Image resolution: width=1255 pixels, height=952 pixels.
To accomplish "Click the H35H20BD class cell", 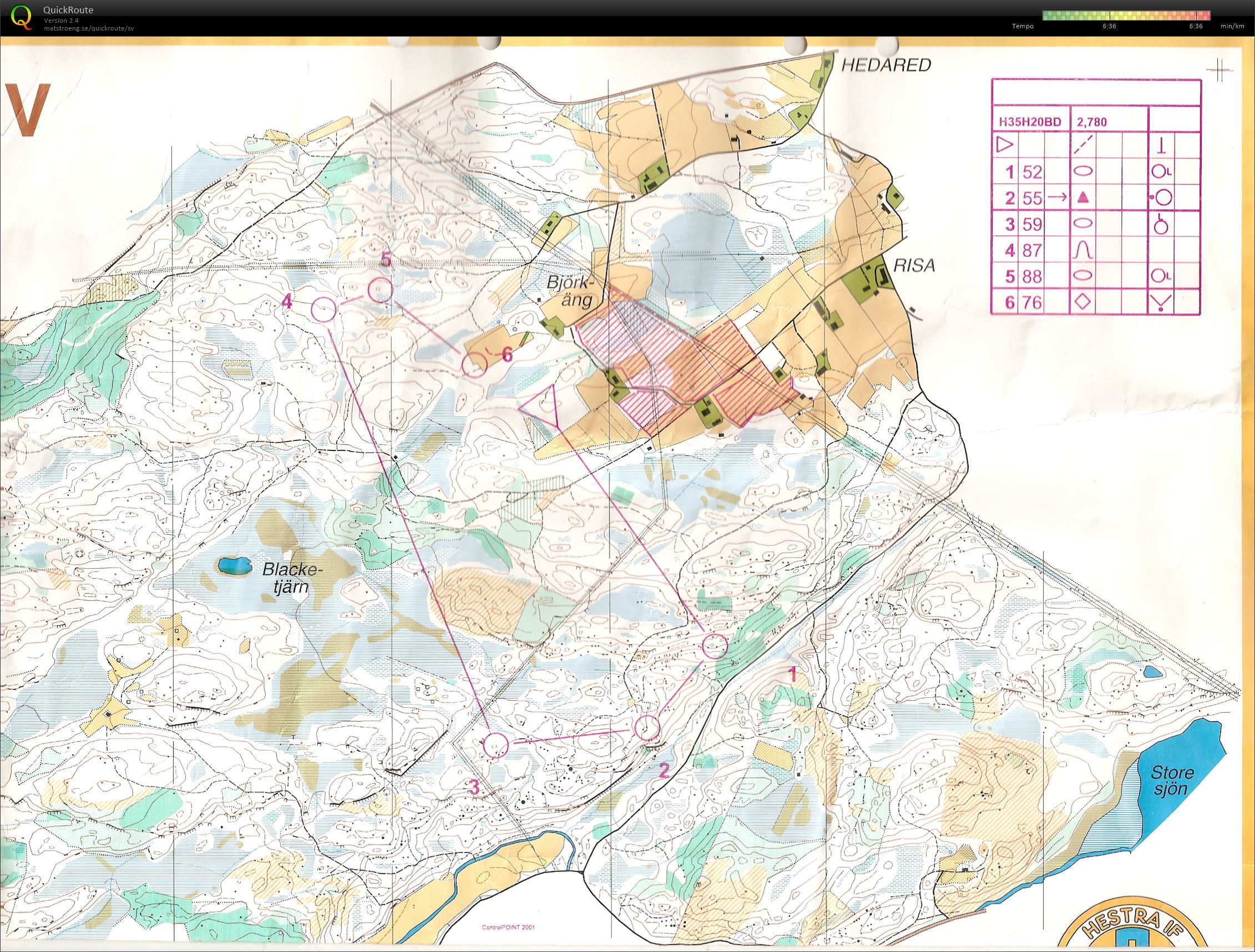I will pos(1030,121).
